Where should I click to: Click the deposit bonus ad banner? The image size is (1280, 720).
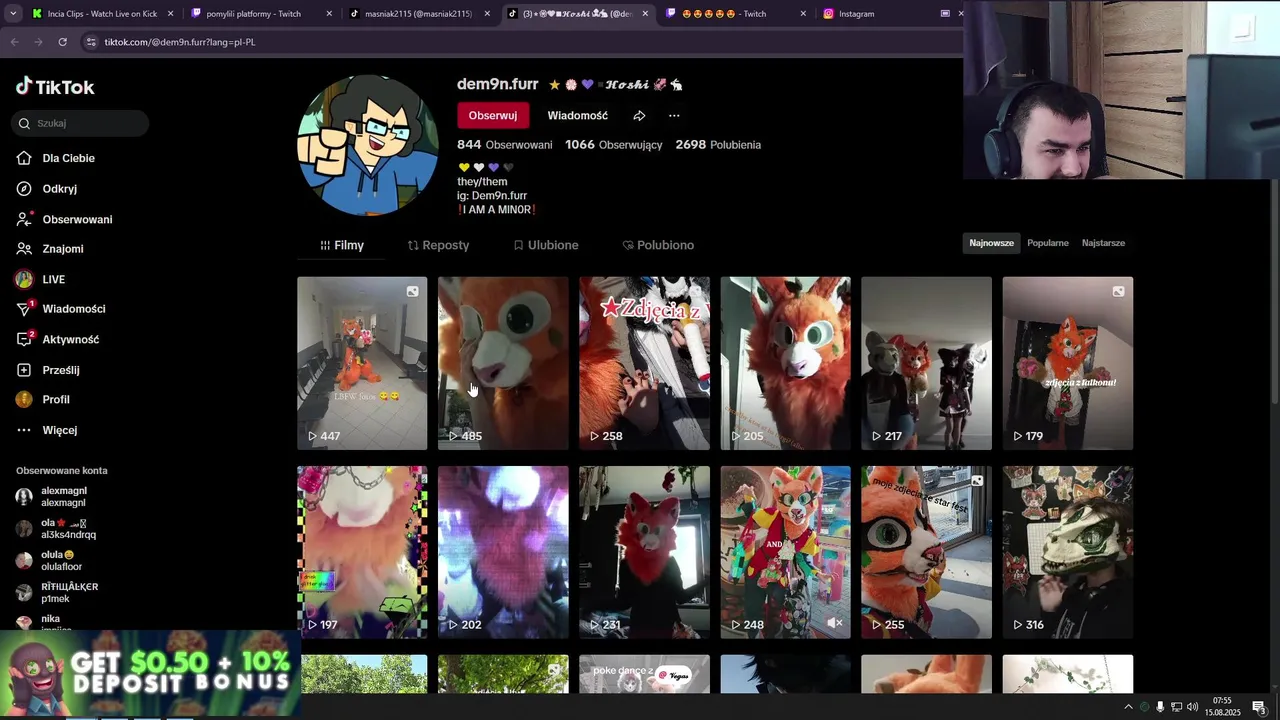tap(150, 674)
